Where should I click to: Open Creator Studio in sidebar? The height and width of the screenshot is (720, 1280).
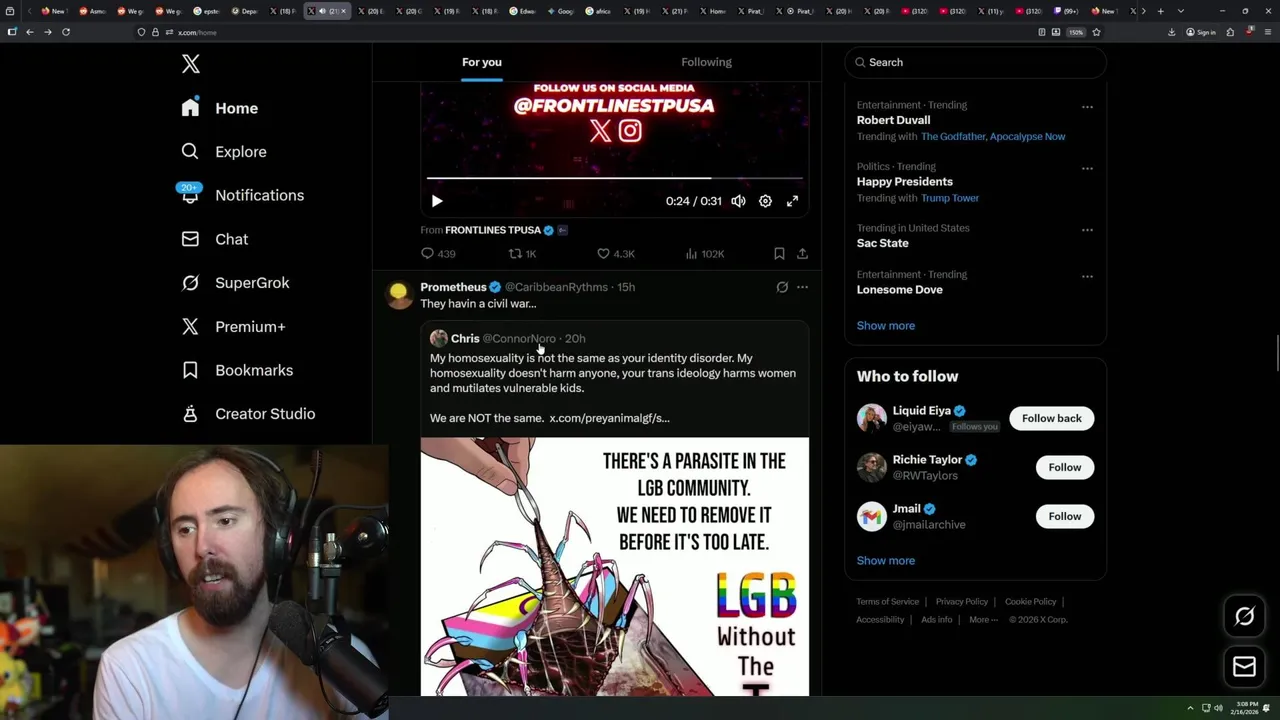(248, 414)
